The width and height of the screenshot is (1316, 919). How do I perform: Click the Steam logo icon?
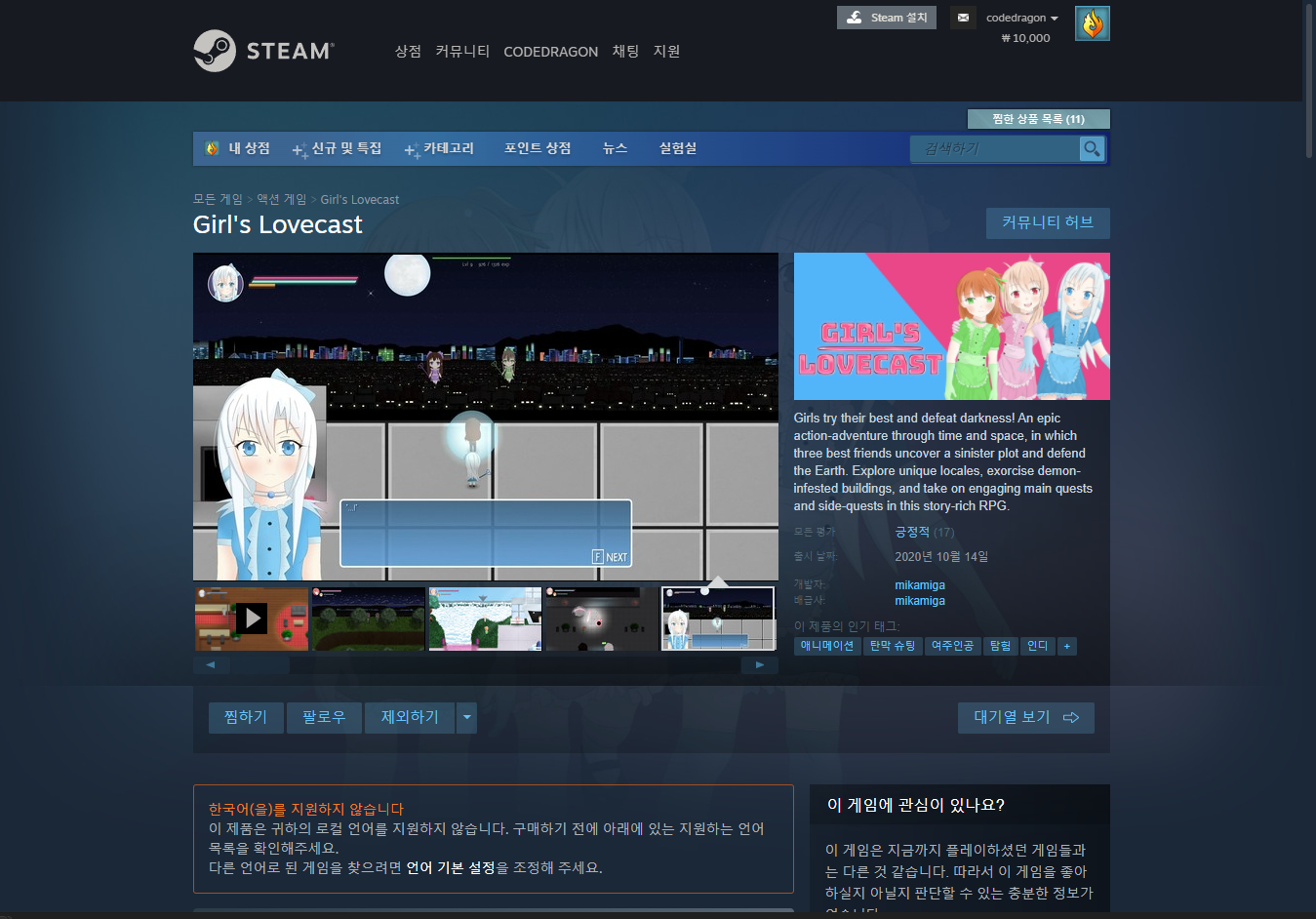215,51
